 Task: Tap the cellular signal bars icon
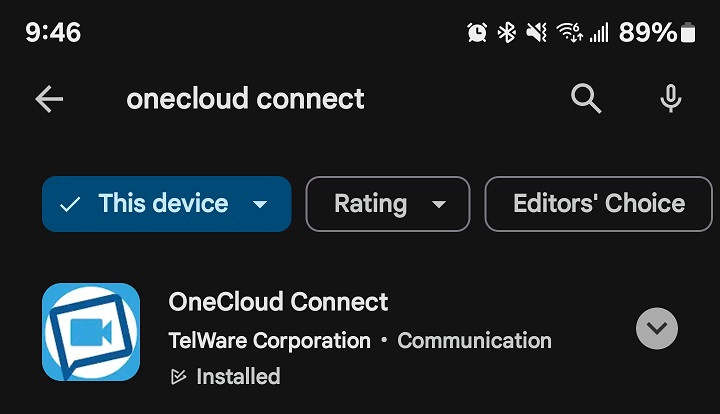[599, 33]
